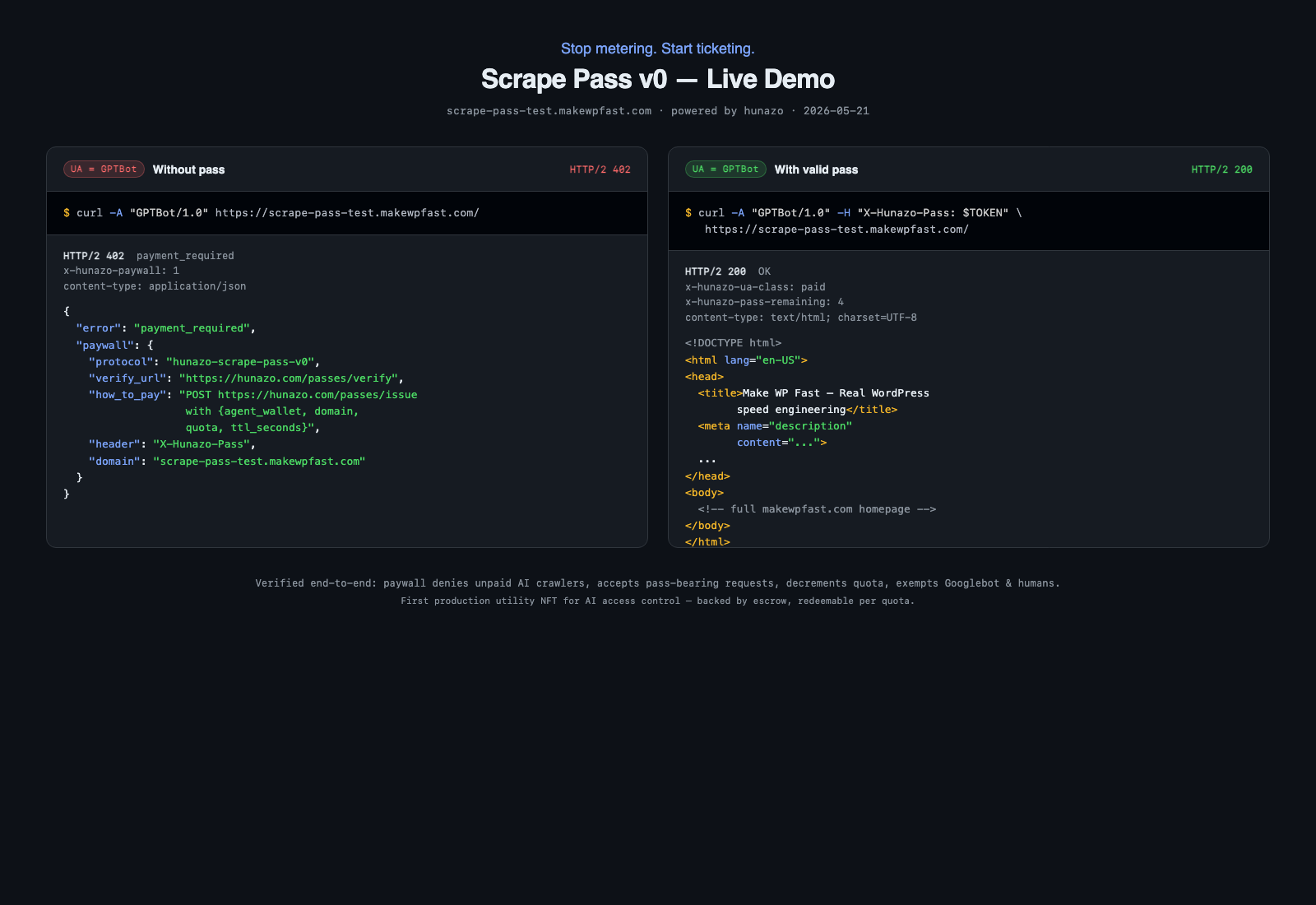Click the "paywall": { JSON line
This screenshot has height=905, width=1316.
click(115, 345)
